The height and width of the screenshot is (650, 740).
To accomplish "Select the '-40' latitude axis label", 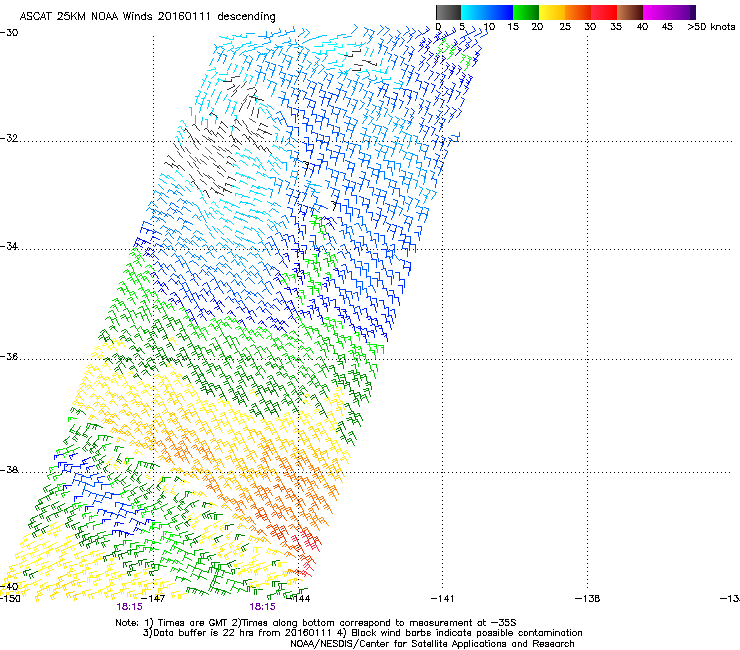I will click(9, 586).
